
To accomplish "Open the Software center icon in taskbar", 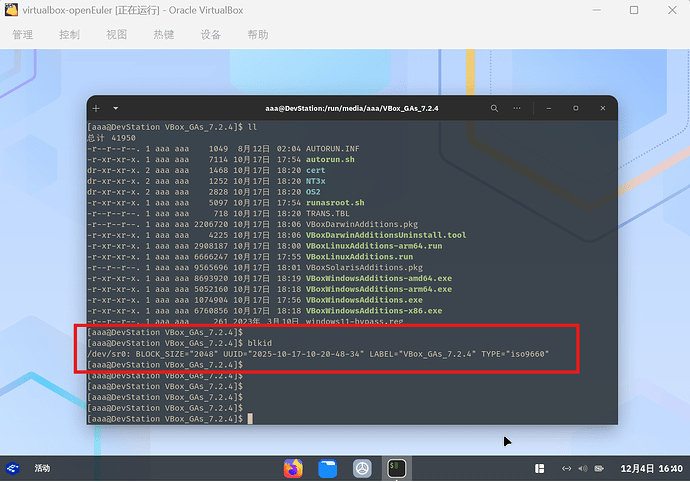I will [x=363, y=467].
